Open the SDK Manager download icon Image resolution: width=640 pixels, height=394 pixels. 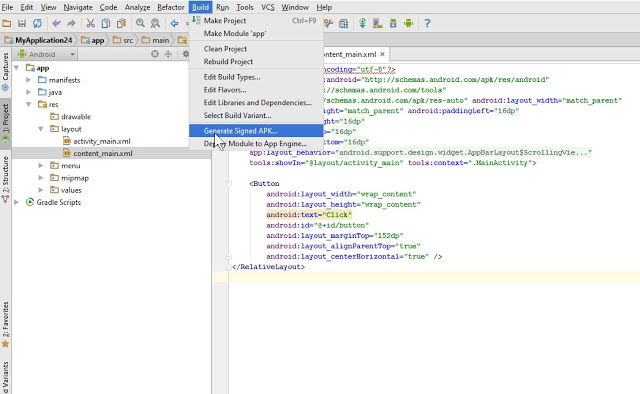393,23
